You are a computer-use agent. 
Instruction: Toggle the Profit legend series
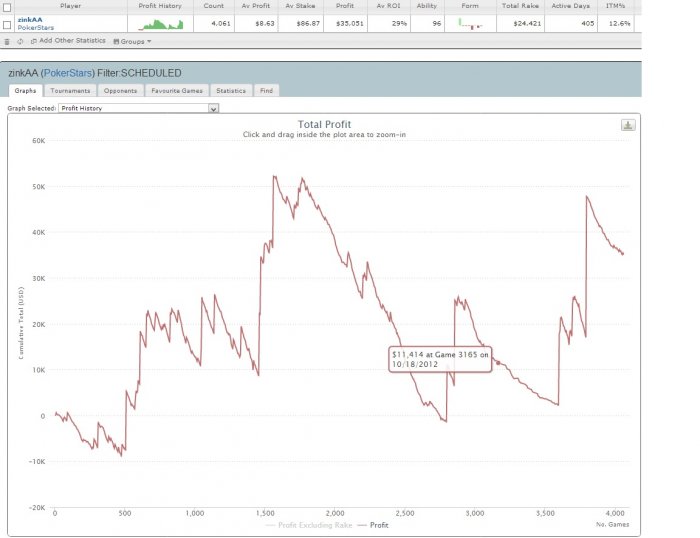[374, 525]
